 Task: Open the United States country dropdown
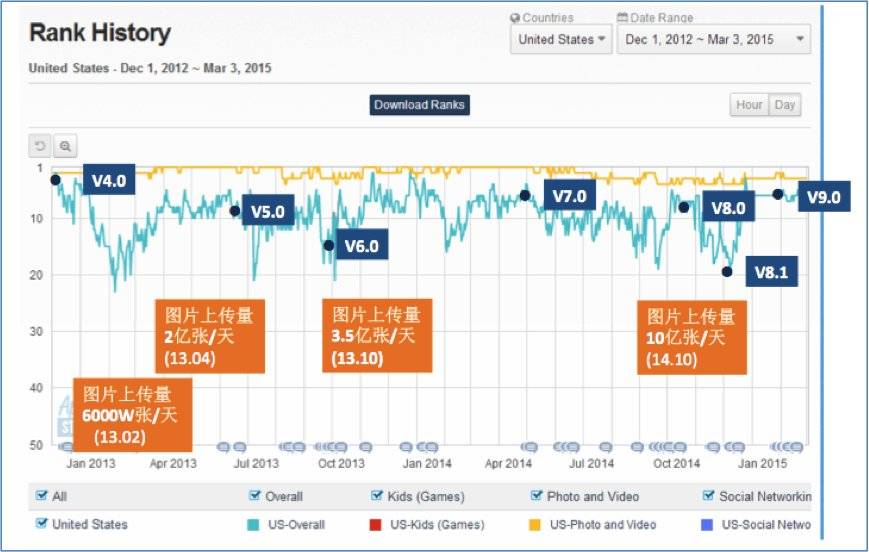coord(561,39)
